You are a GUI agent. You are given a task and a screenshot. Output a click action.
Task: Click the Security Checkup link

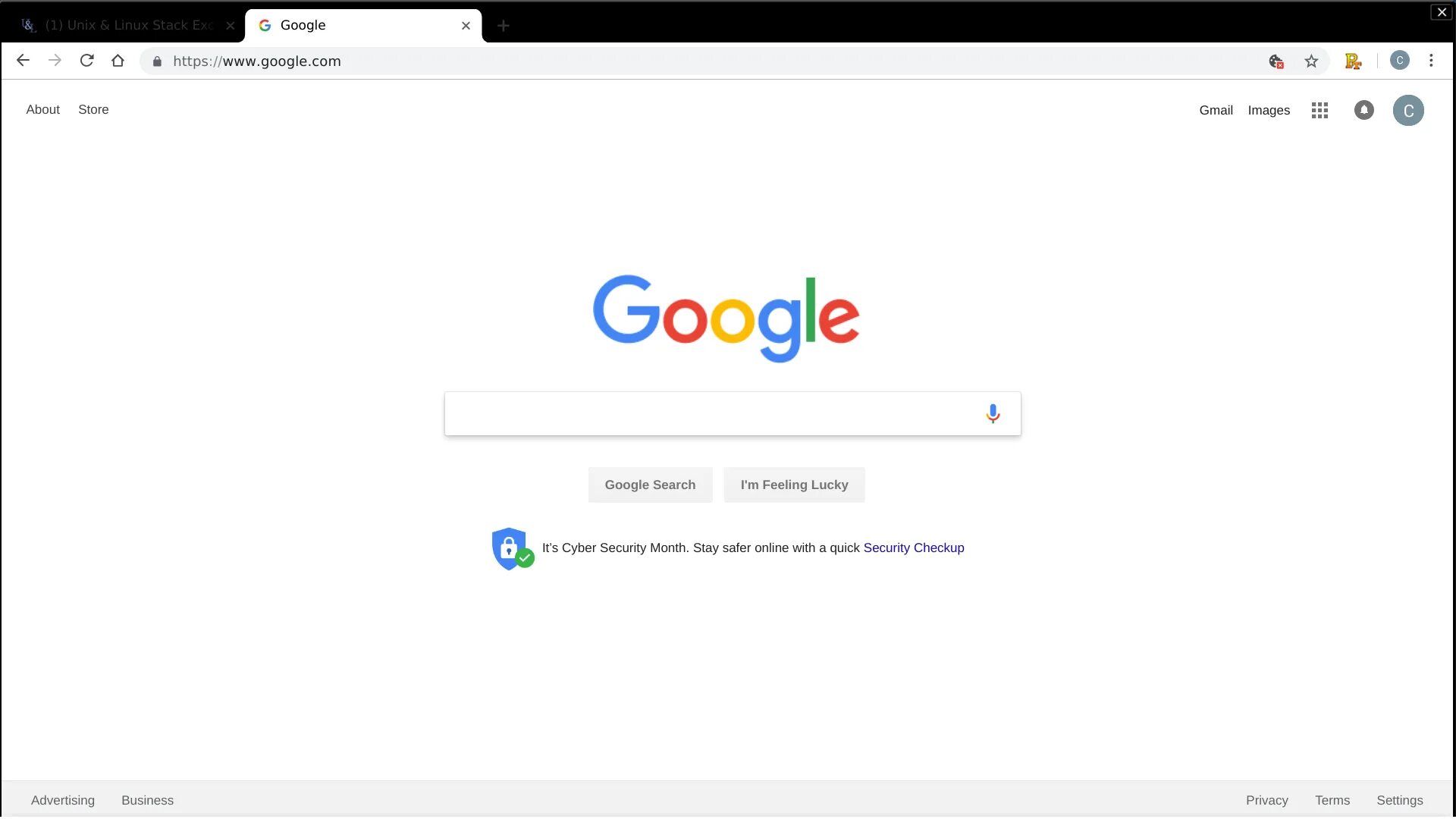[913, 547]
